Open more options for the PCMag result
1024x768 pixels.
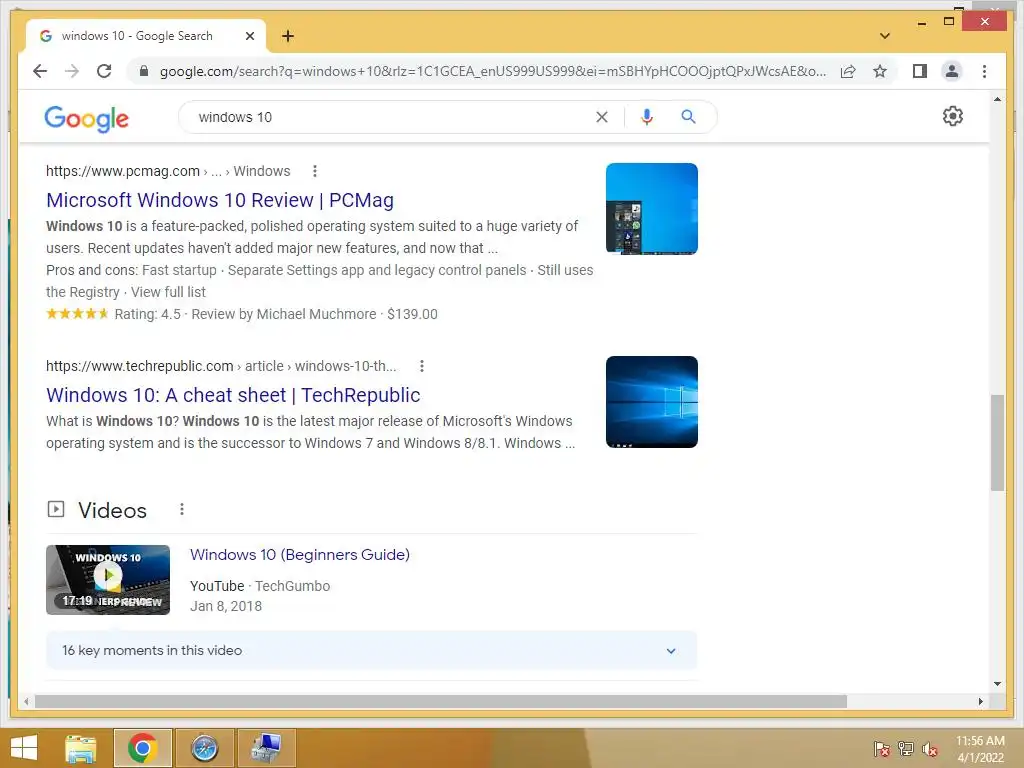315,171
